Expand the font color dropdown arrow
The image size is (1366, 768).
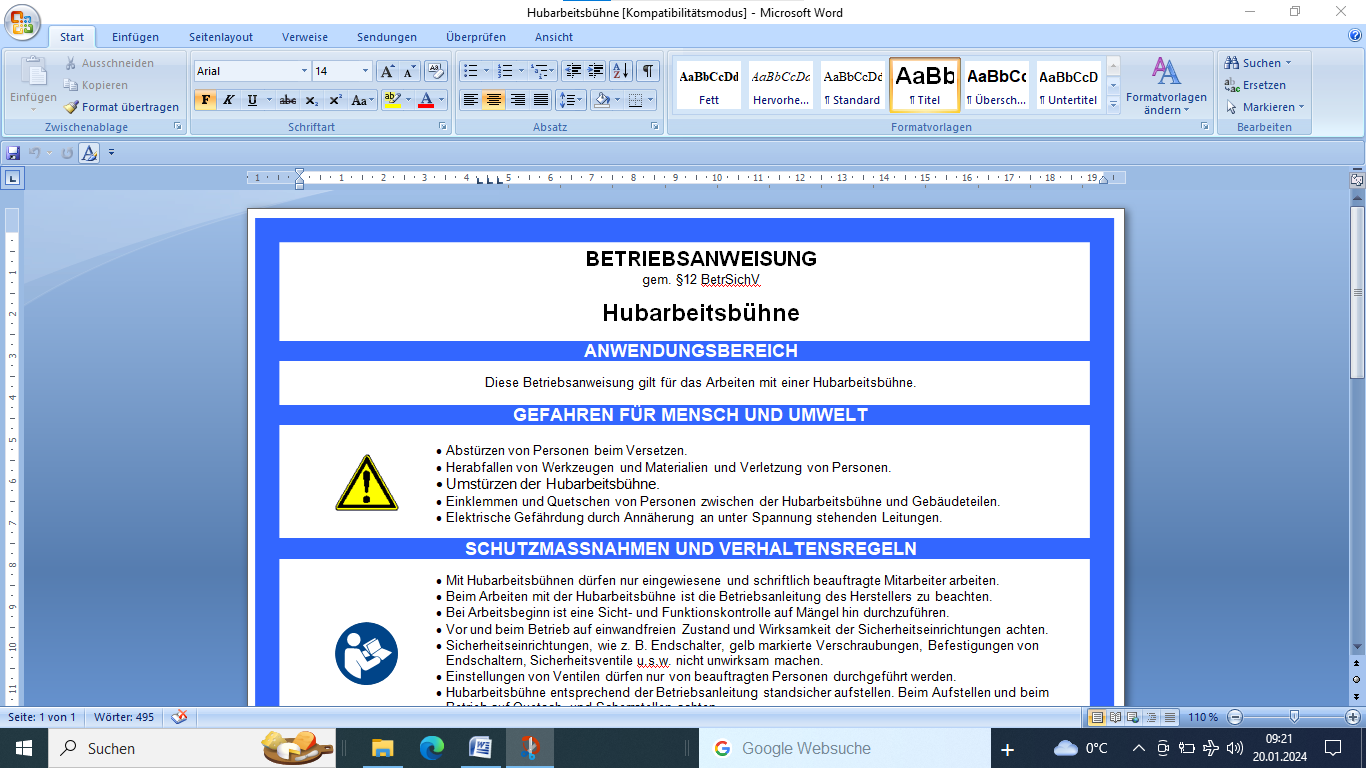coord(443,100)
